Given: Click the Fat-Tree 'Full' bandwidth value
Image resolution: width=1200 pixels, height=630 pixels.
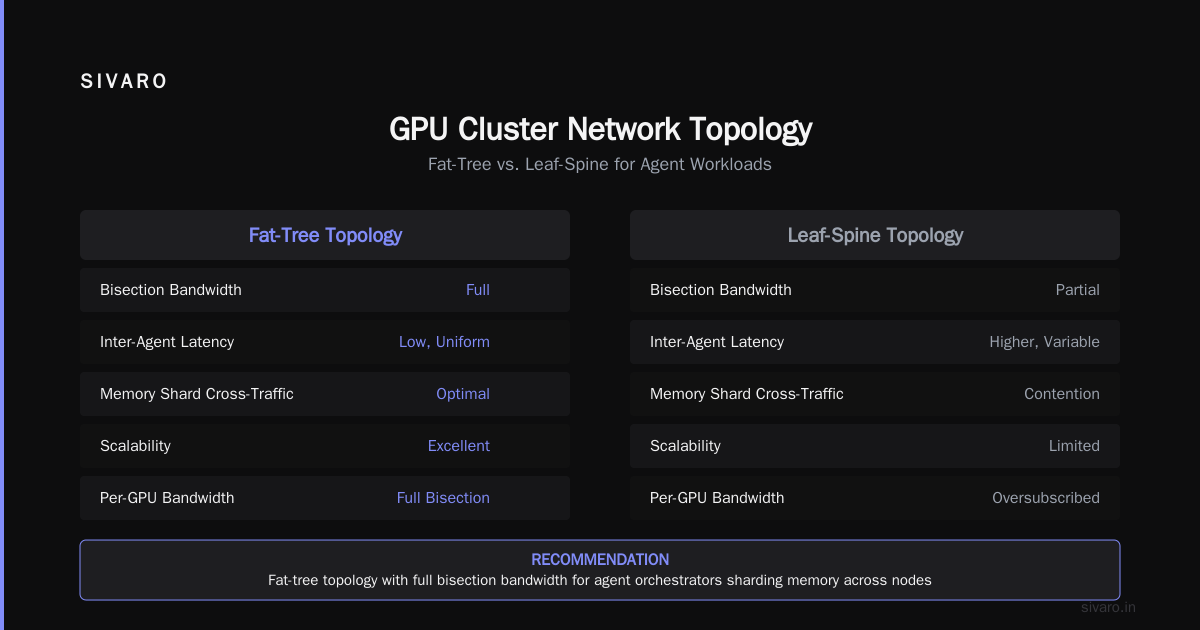Looking at the screenshot, I should point(478,290).
